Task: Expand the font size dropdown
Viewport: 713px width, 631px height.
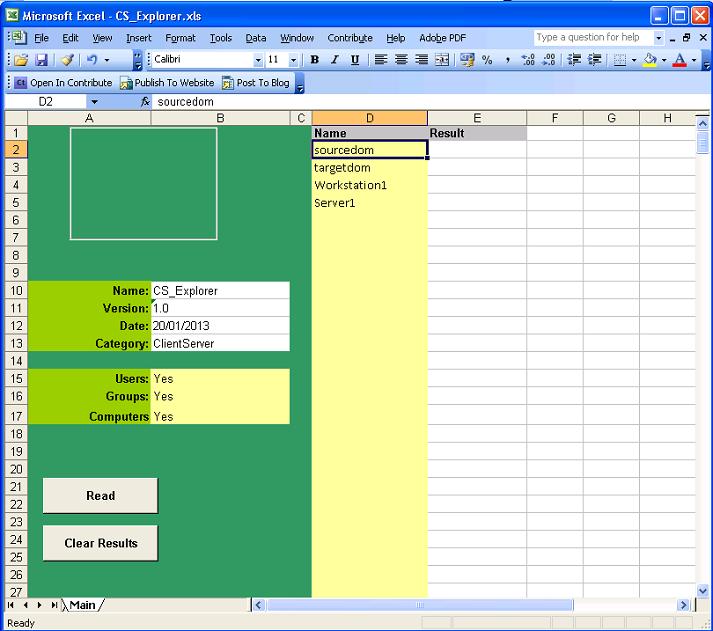Action: coord(293,60)
